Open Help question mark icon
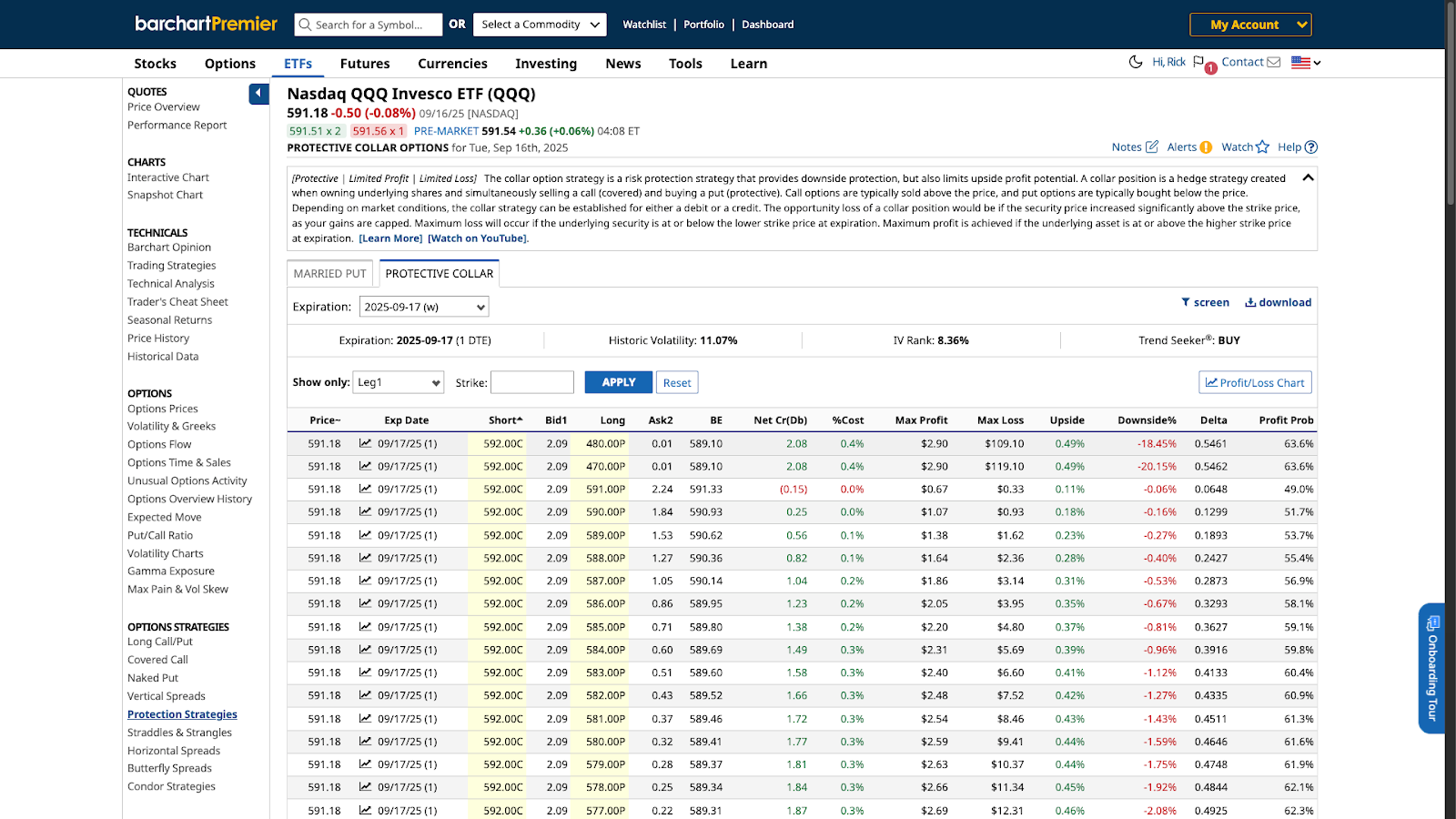The width and height of the screenshot is (1456, 819). pos(1310,147)
